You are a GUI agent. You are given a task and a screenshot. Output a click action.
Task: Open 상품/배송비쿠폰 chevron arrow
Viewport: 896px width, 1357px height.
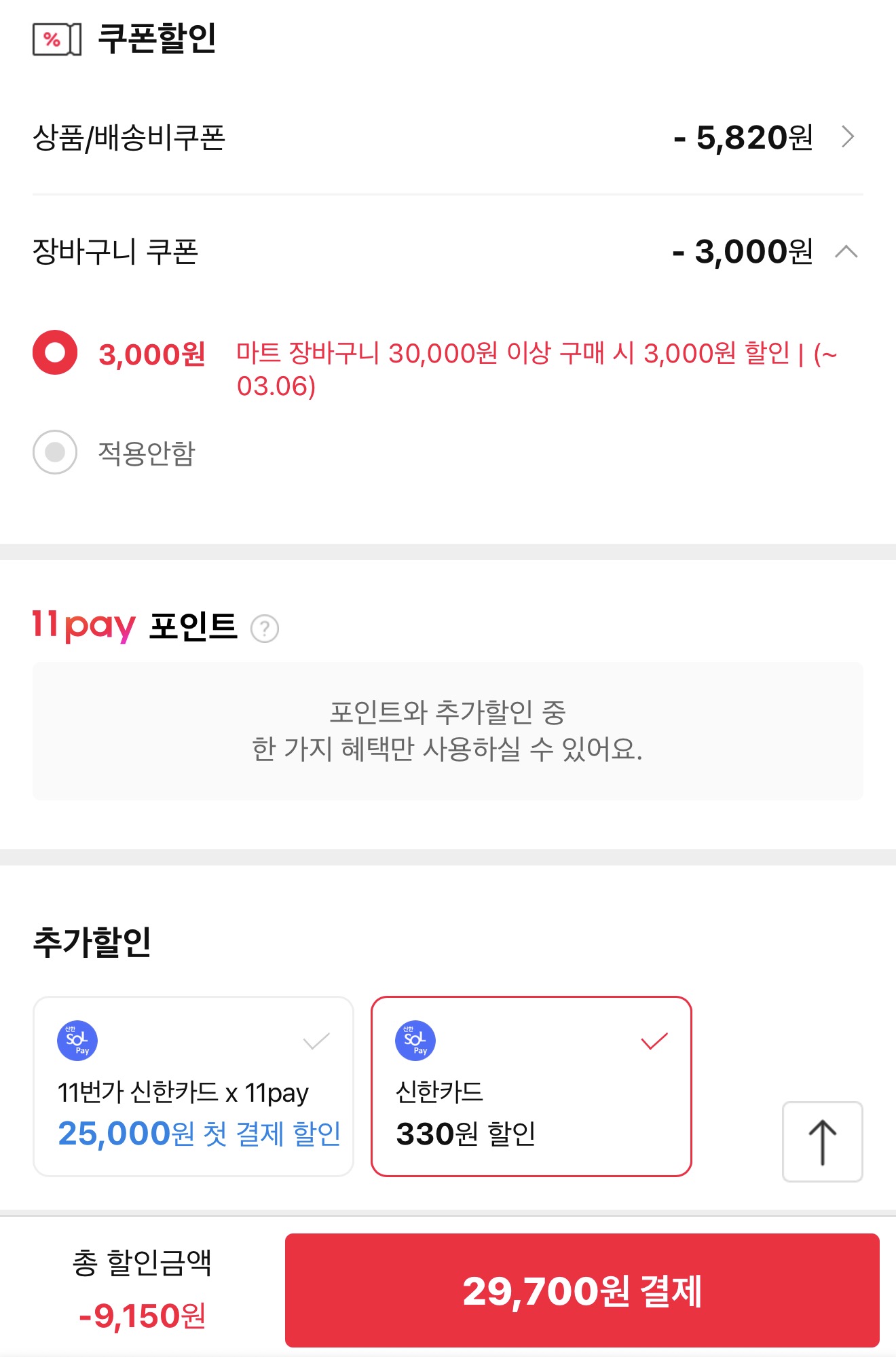pos(848,137)
